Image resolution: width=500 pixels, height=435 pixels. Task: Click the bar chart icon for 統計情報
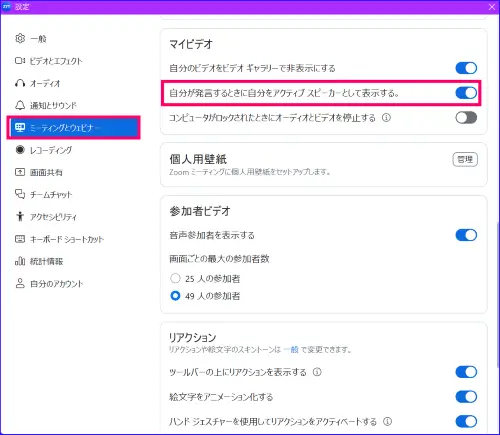coord(20,261)
